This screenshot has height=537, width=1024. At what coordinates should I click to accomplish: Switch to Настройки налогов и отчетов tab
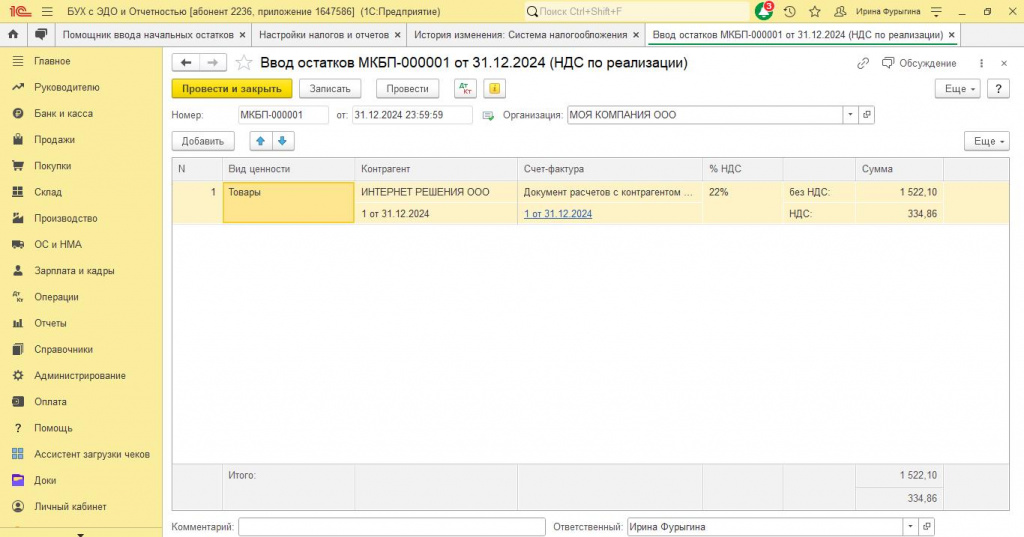click(x=324, y=35)
